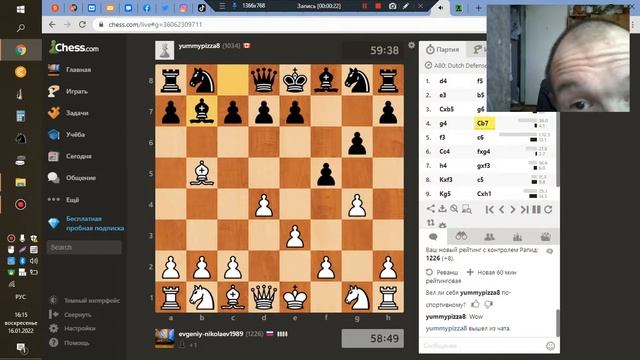
Task: Select highlighted move Cb7 in move list
Action: click(x=484, y=123)
